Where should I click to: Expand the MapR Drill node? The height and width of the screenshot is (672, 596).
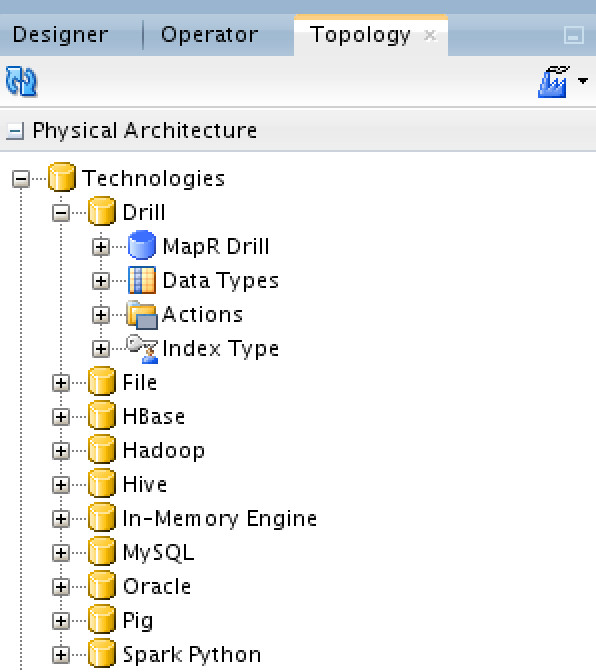tap(101, 246)
